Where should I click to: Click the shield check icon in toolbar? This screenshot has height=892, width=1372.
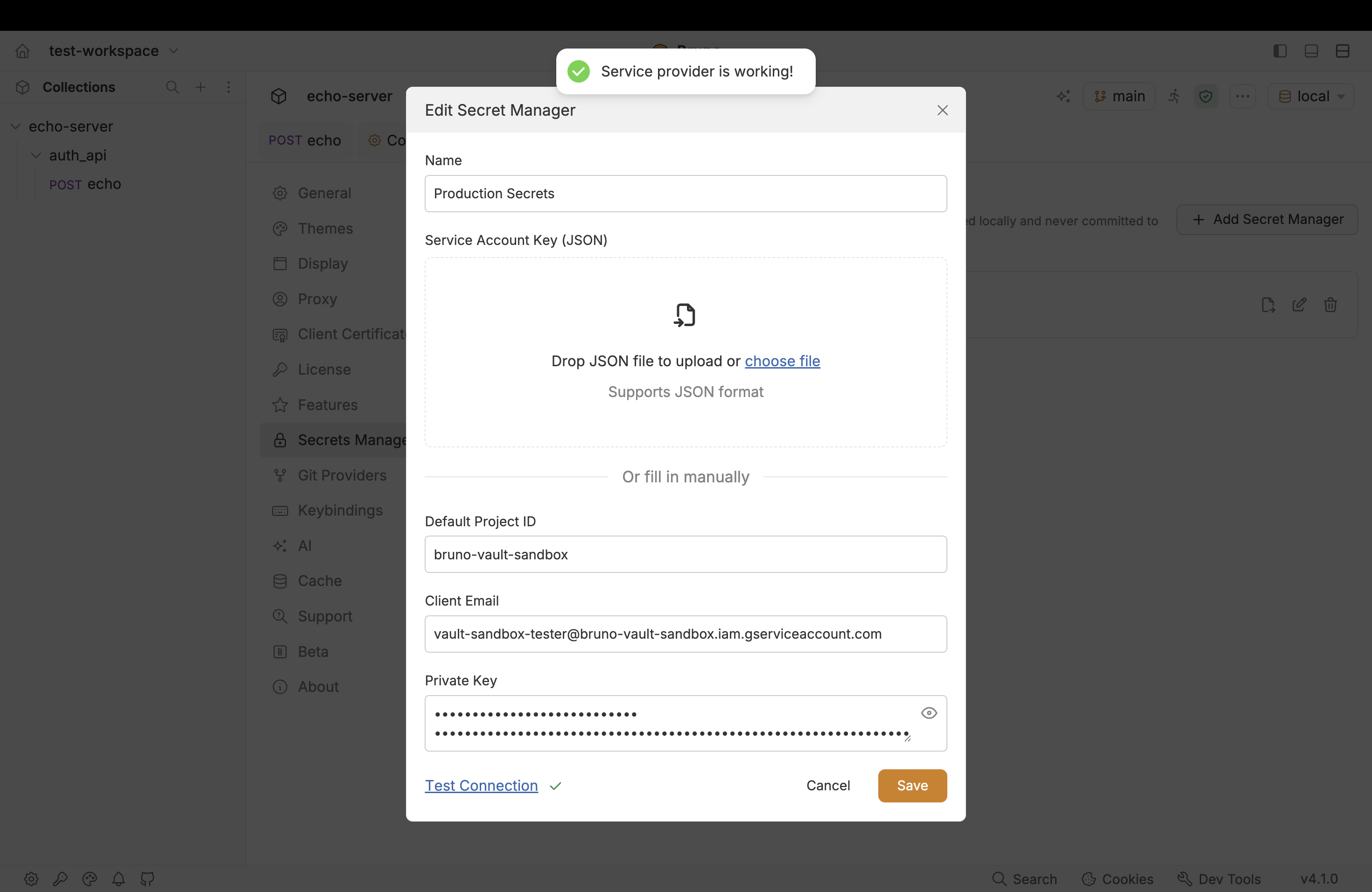pos(1205,96)
